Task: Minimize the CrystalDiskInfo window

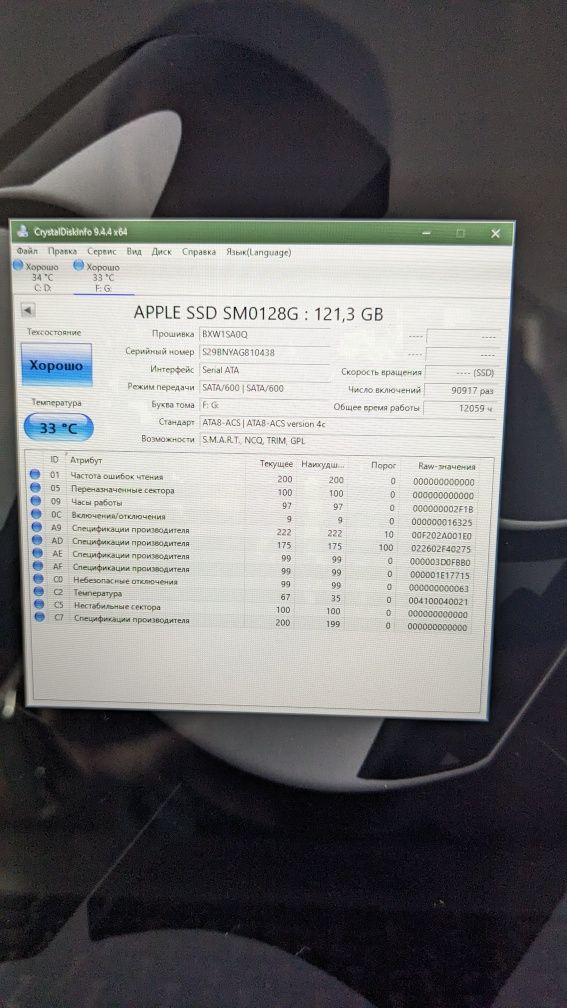Action: 424,233
